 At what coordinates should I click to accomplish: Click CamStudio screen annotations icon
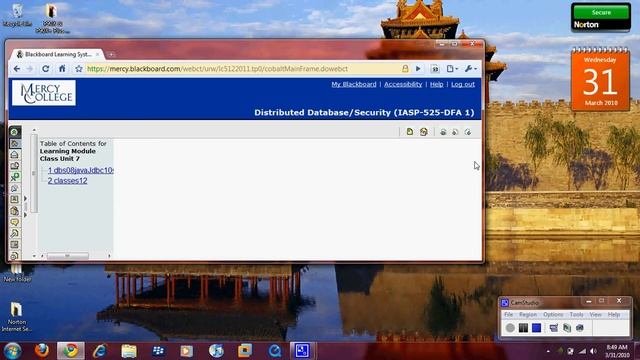(x=554, y=328)
